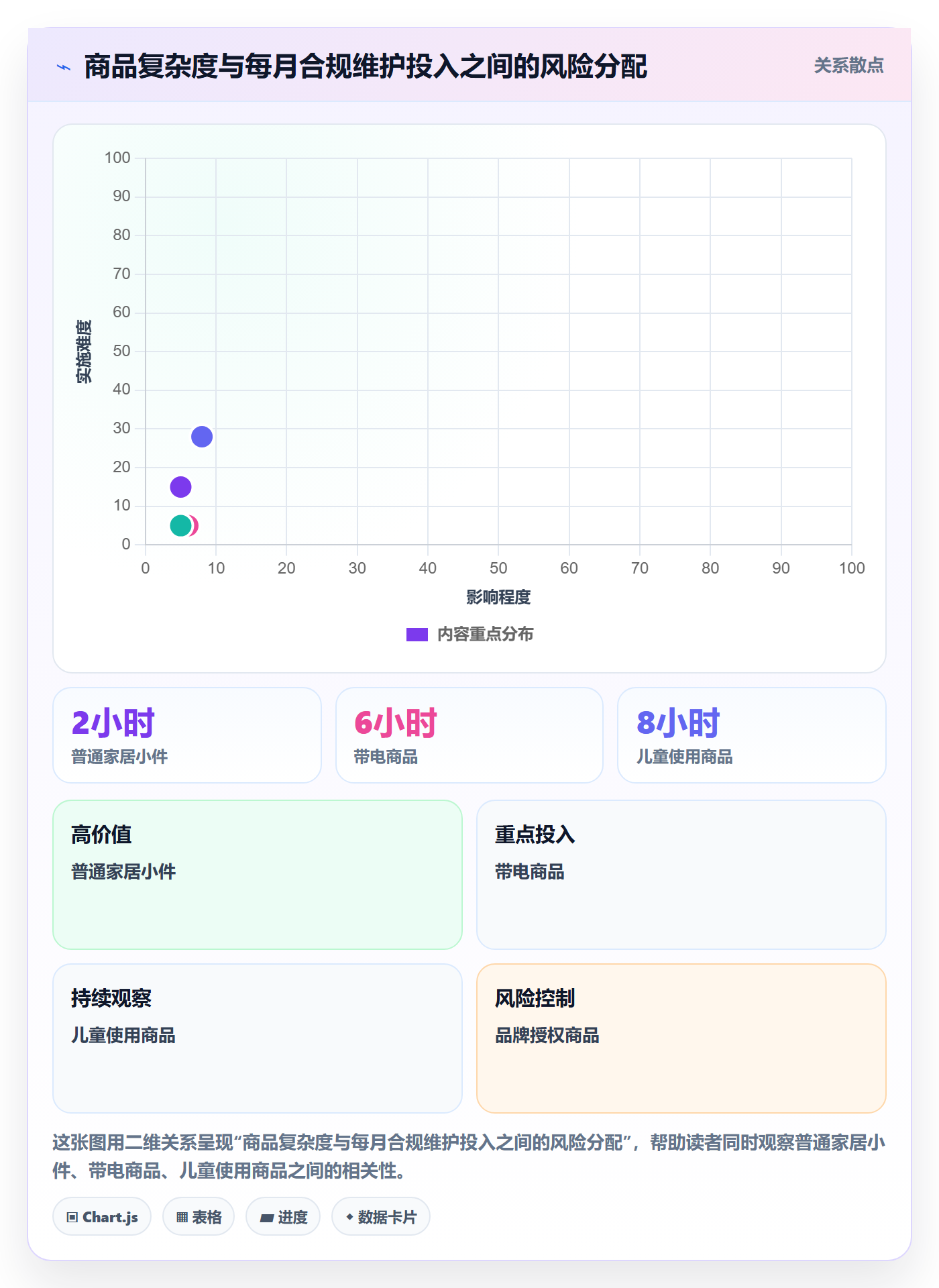The width and height of the screenshot is (939, 1288).
Task: Click 带电商品 in the 重点投入 card
Action: coord(530,872)
